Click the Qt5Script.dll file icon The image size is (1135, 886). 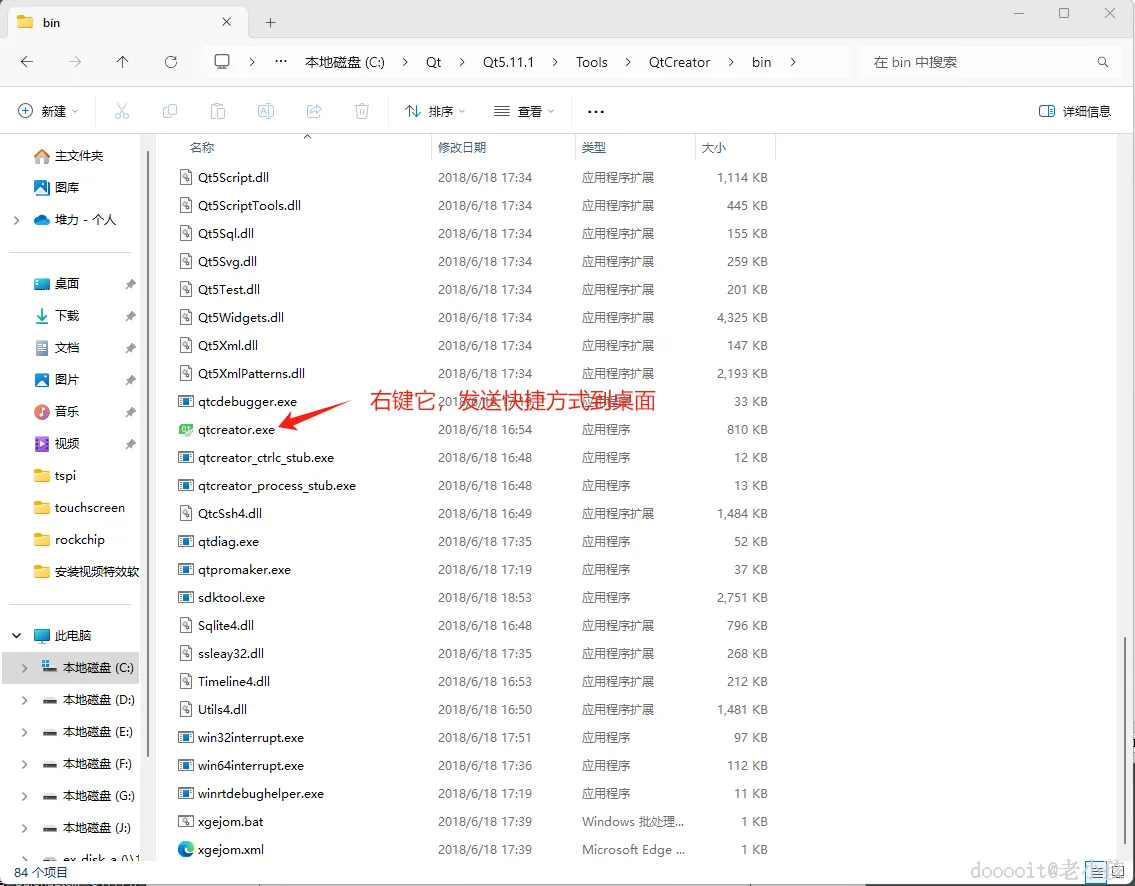186,177
